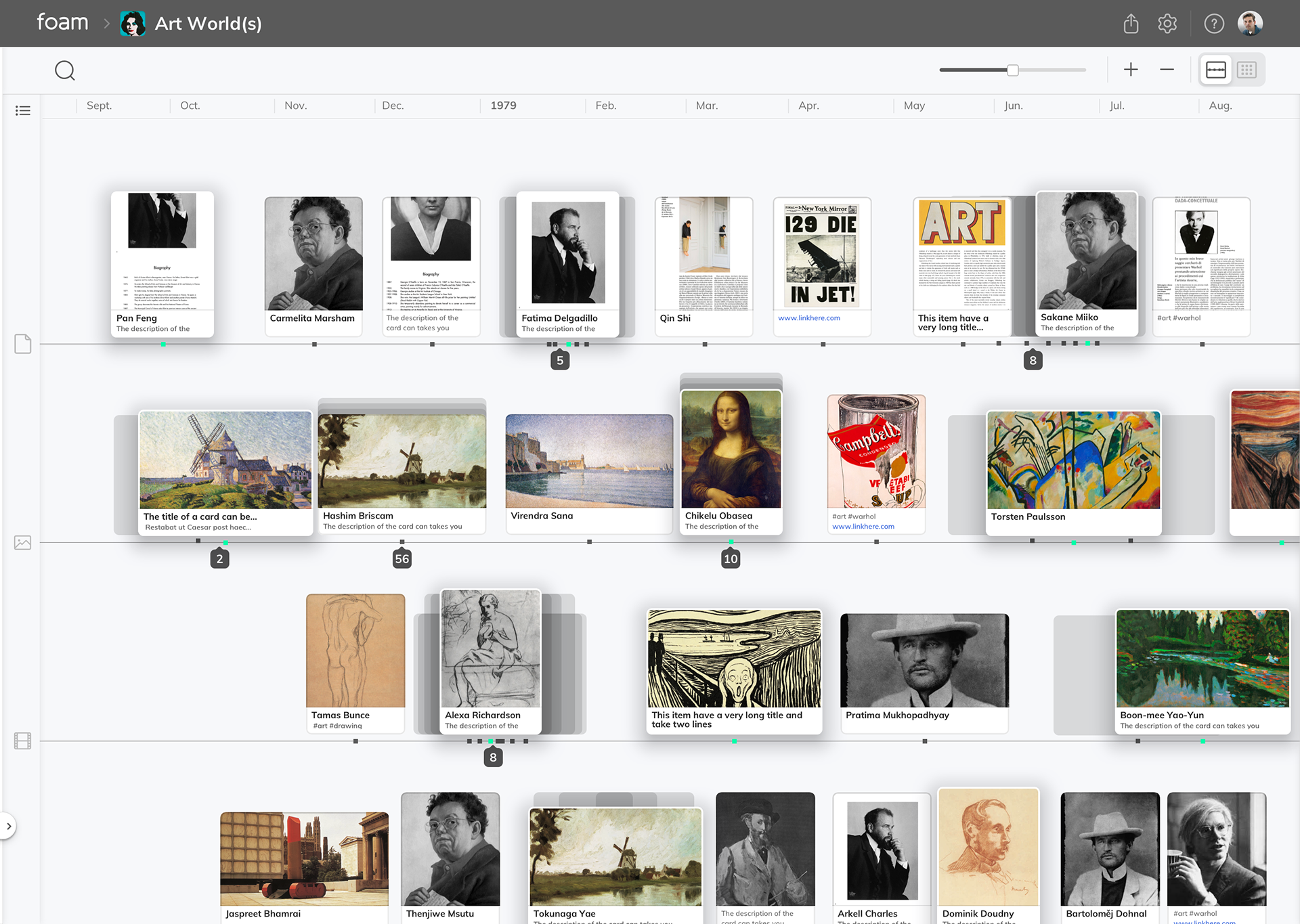Viewport: 1300px width, 924px height.
Task: Zoom in with the plus icon
Action: [x=1131, y=70]
